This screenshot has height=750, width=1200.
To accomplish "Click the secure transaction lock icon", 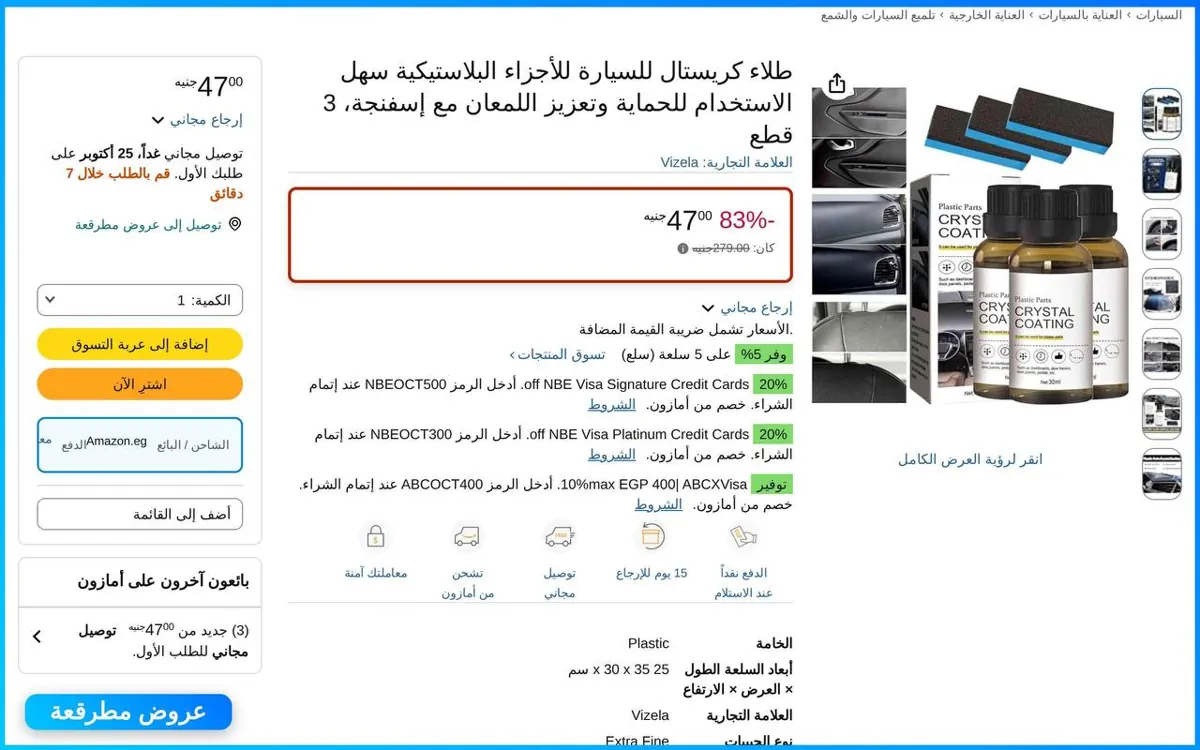I will (376, 537).
